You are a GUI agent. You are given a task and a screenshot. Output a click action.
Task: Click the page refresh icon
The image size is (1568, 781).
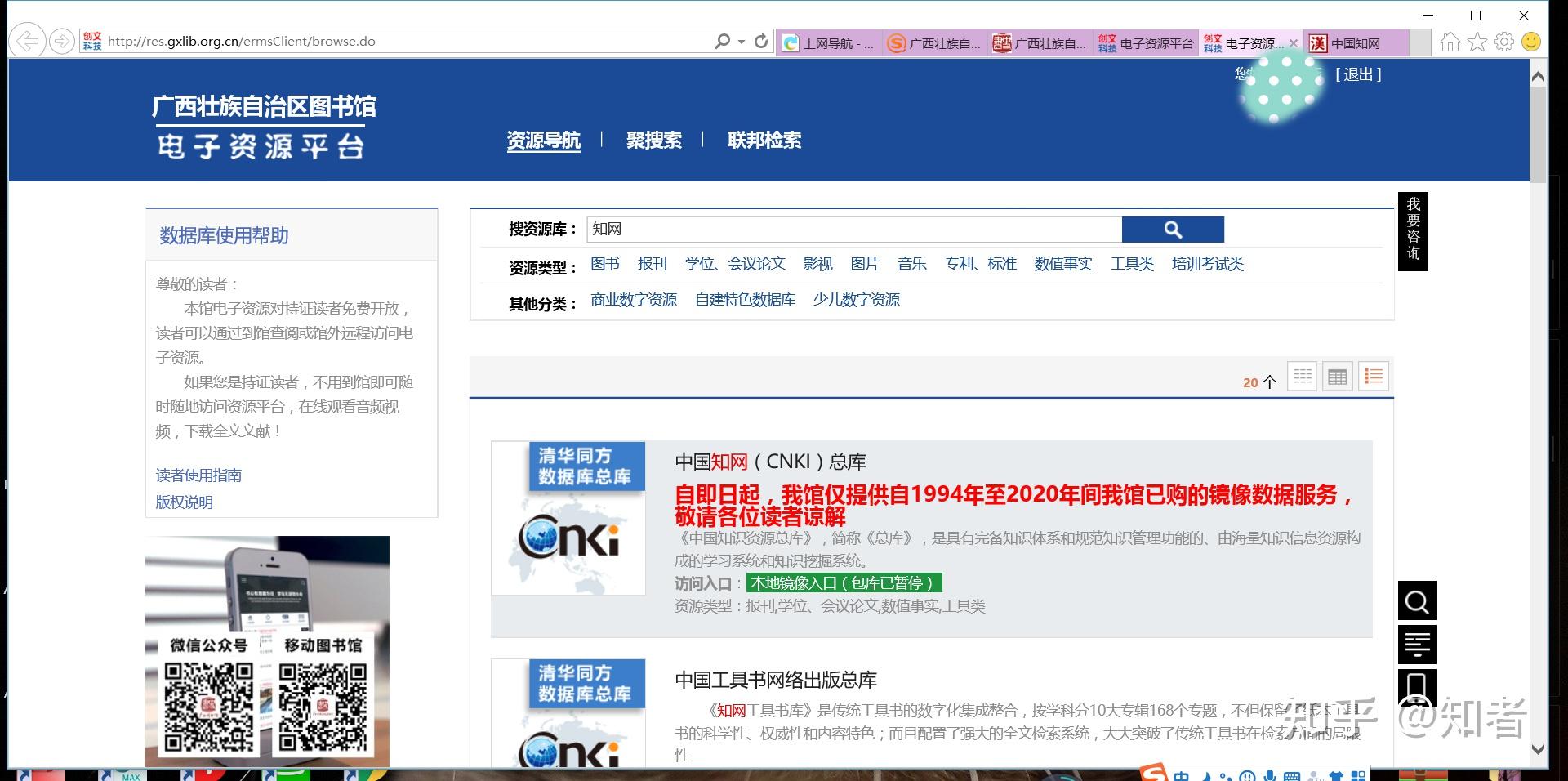tap(761, 41)
